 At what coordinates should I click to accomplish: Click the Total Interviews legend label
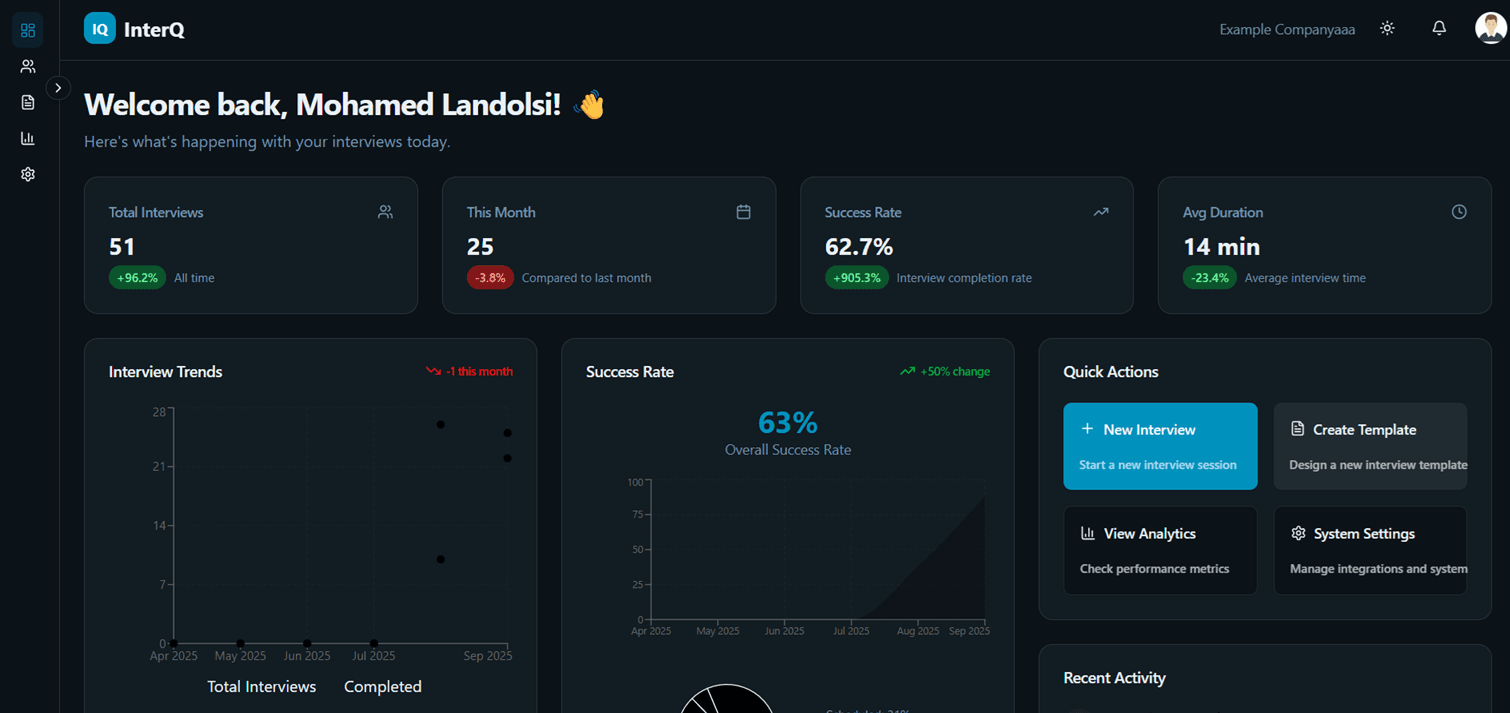261,687
